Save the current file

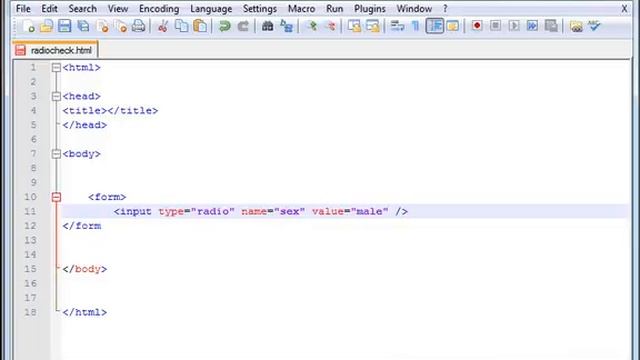click(x=64, y=26)
